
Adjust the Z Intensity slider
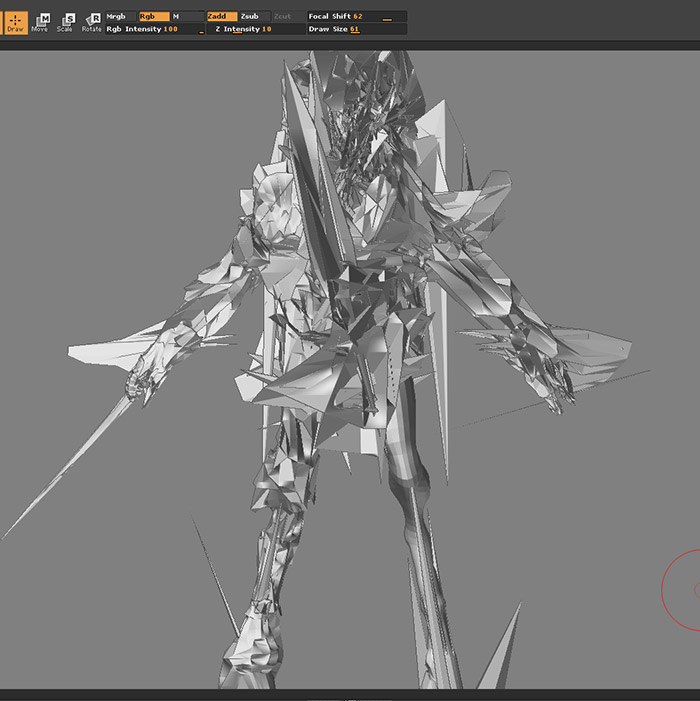256,29
